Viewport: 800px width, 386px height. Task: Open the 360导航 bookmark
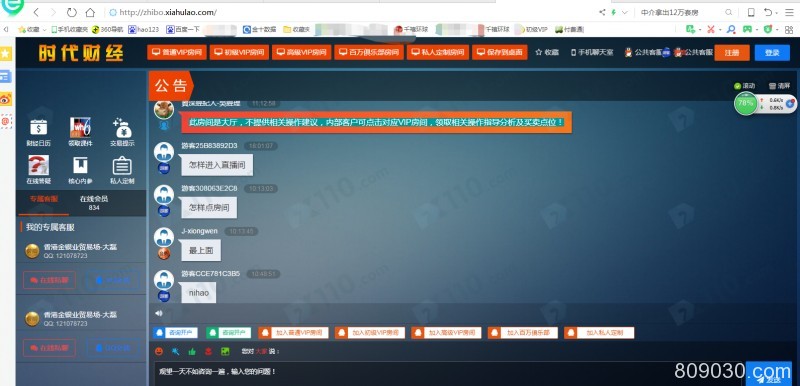(108, 30)
